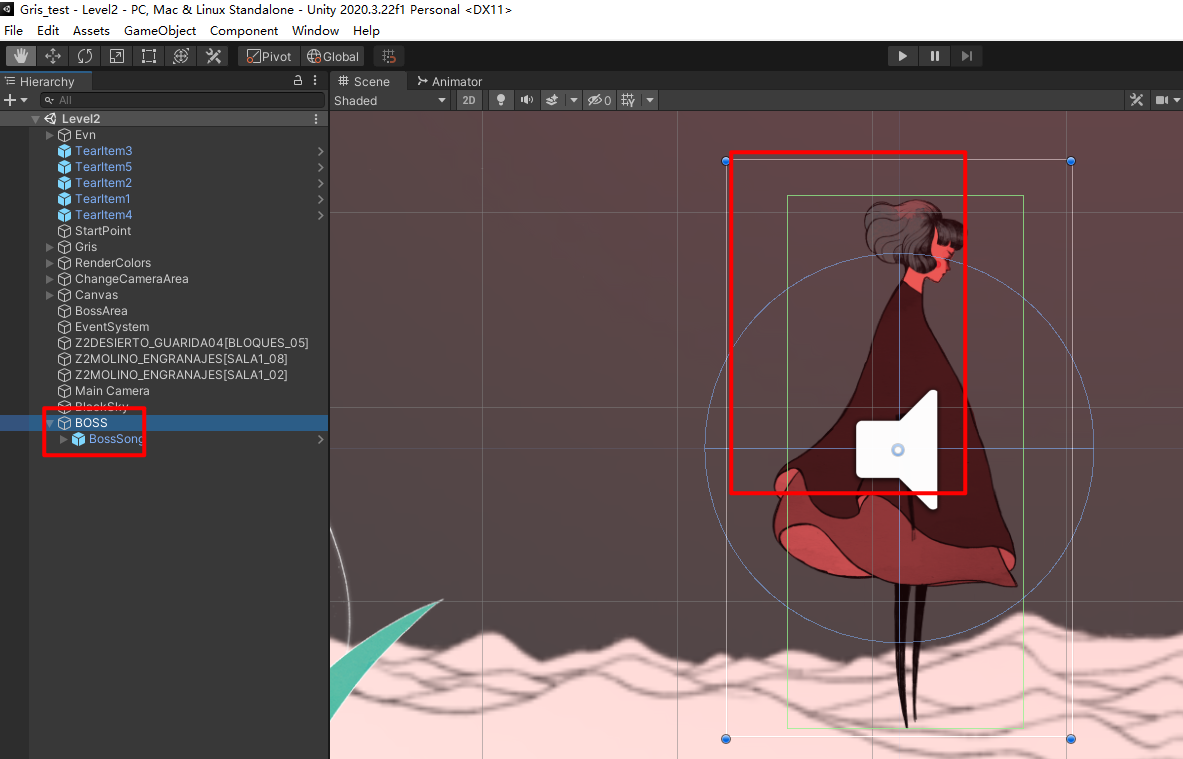Open the Assets menu

pyautogui.click(x=91, y=31)
